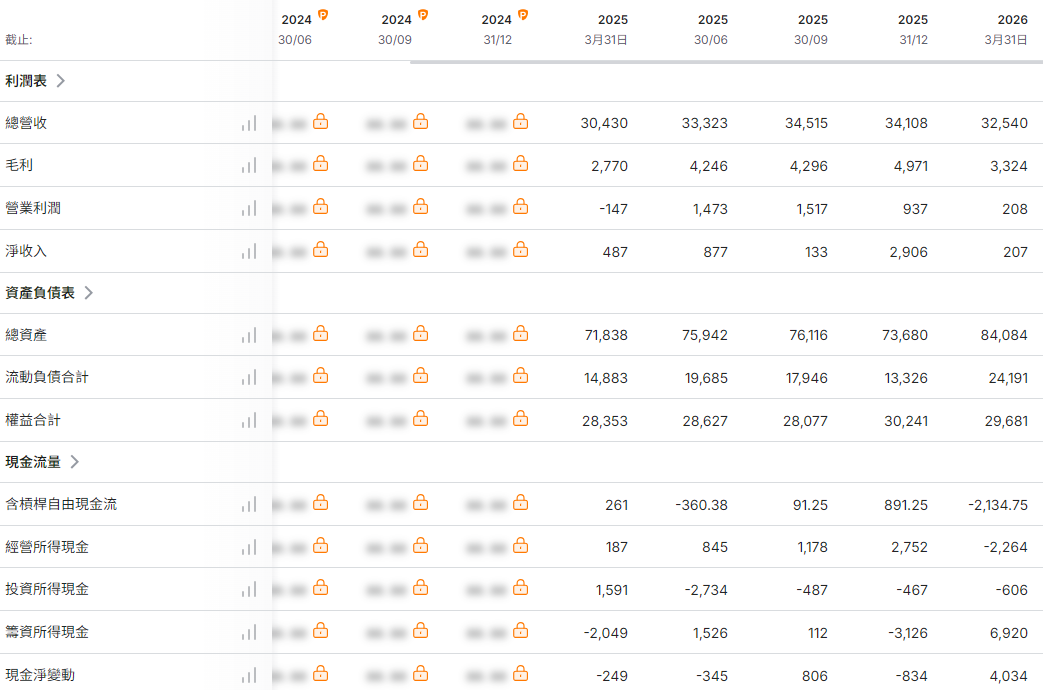The height and width of the screenshot is (690, 1043).
Task: Open the 流動負債合計 row label
Action: click(47, 377)
